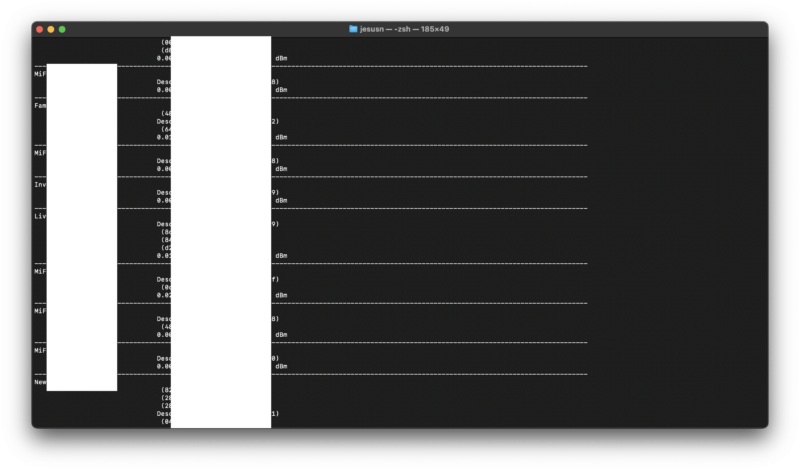
Task: Click the "0.02" value in the output
Action: point(164,295)
